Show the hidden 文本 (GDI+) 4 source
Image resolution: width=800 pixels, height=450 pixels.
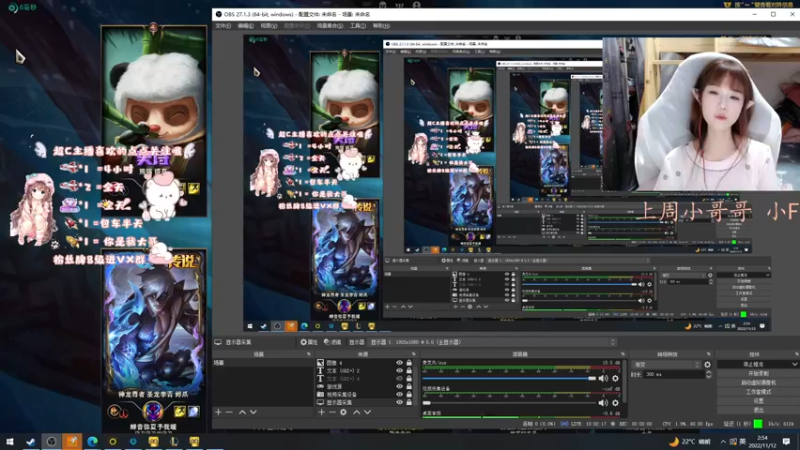tap(399, 379)
